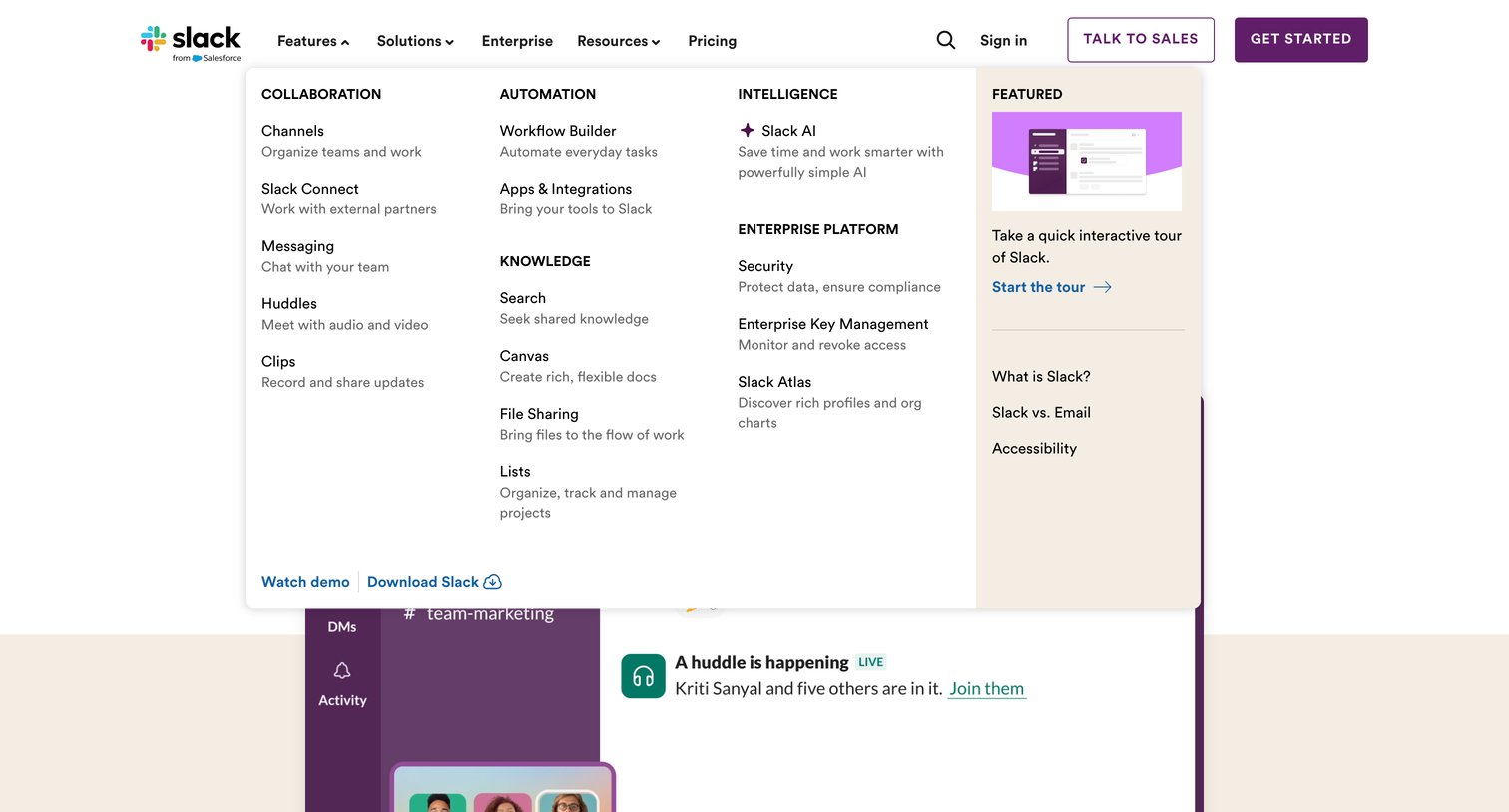Open the Pricing page
Viewport: 1509px width, 812px height.
click(713, 41)
